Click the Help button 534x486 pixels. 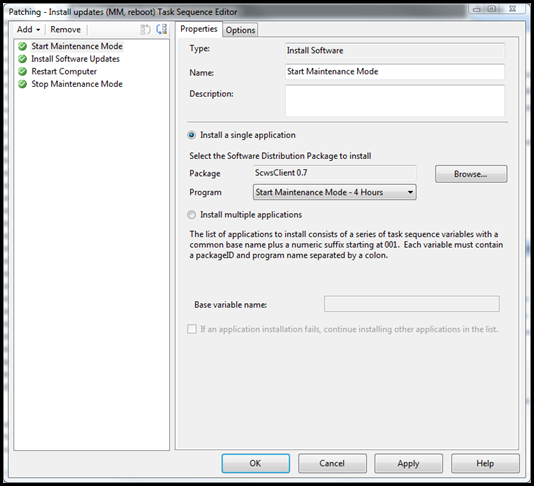tap(485, 464)
